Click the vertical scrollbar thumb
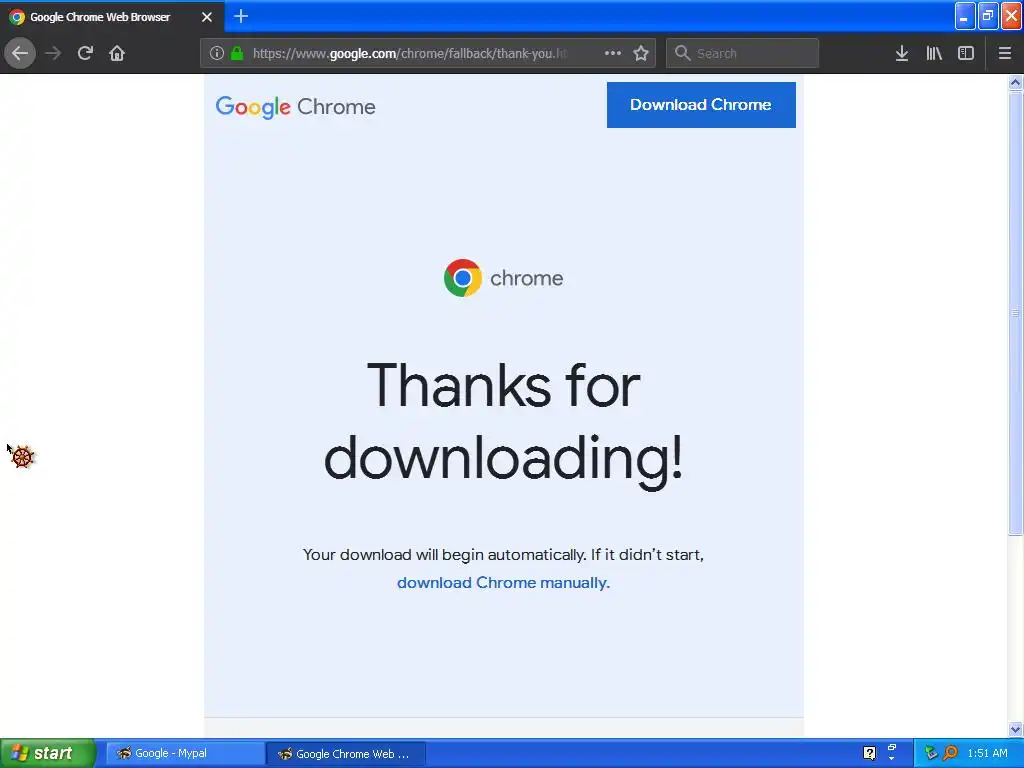Viewport: 1024px width, 768px height. pos(1015,313)
